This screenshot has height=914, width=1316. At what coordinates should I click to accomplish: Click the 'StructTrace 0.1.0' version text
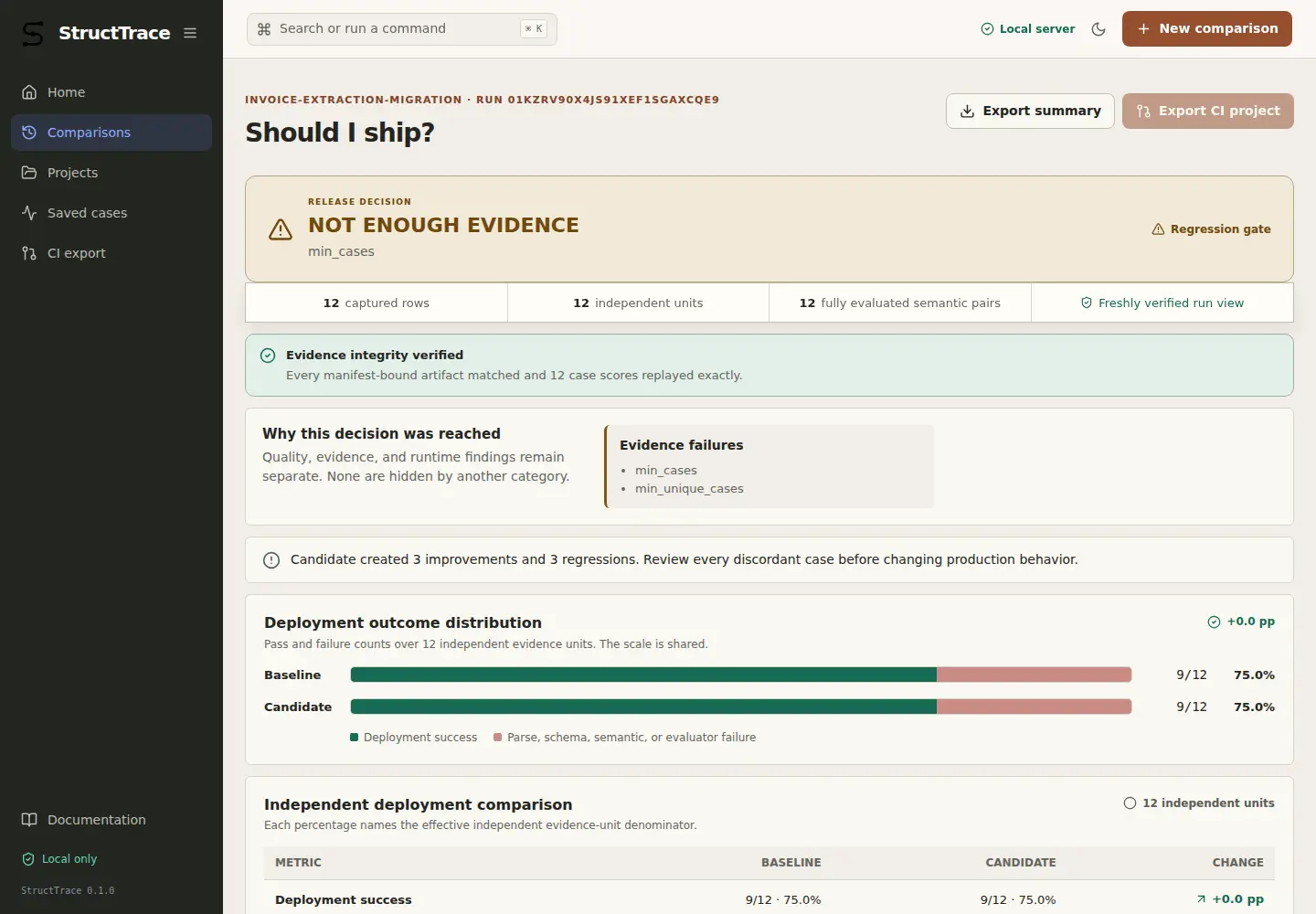[68, 890]
